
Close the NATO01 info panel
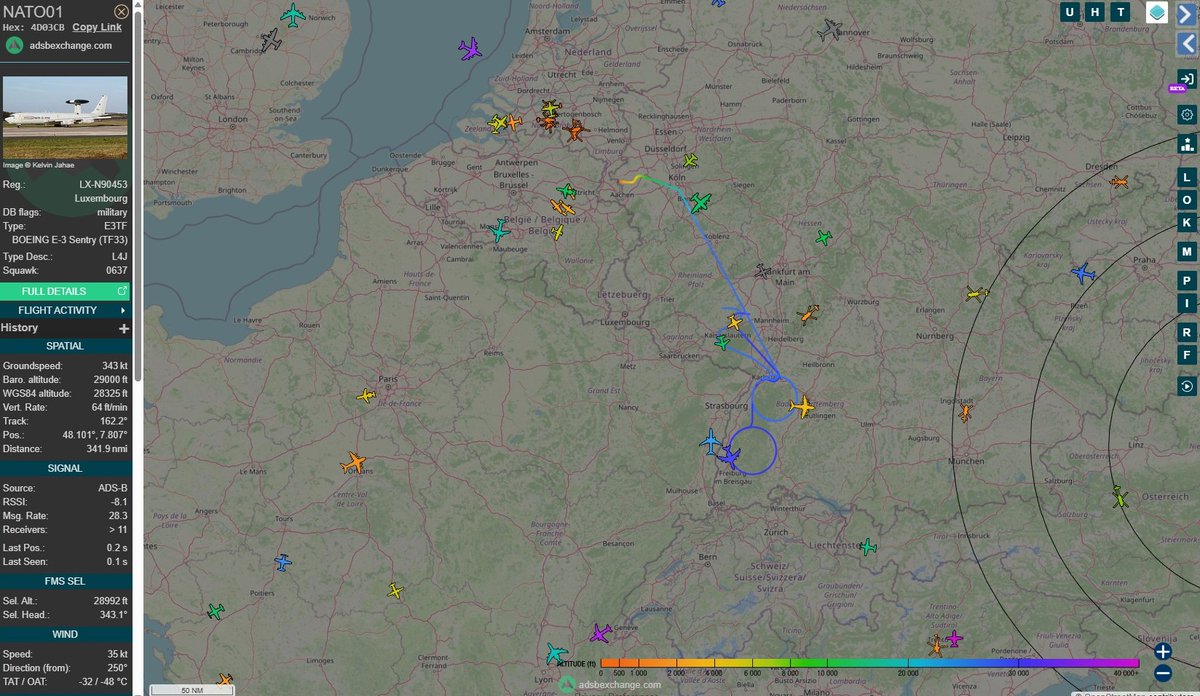(x=121, y=11)
